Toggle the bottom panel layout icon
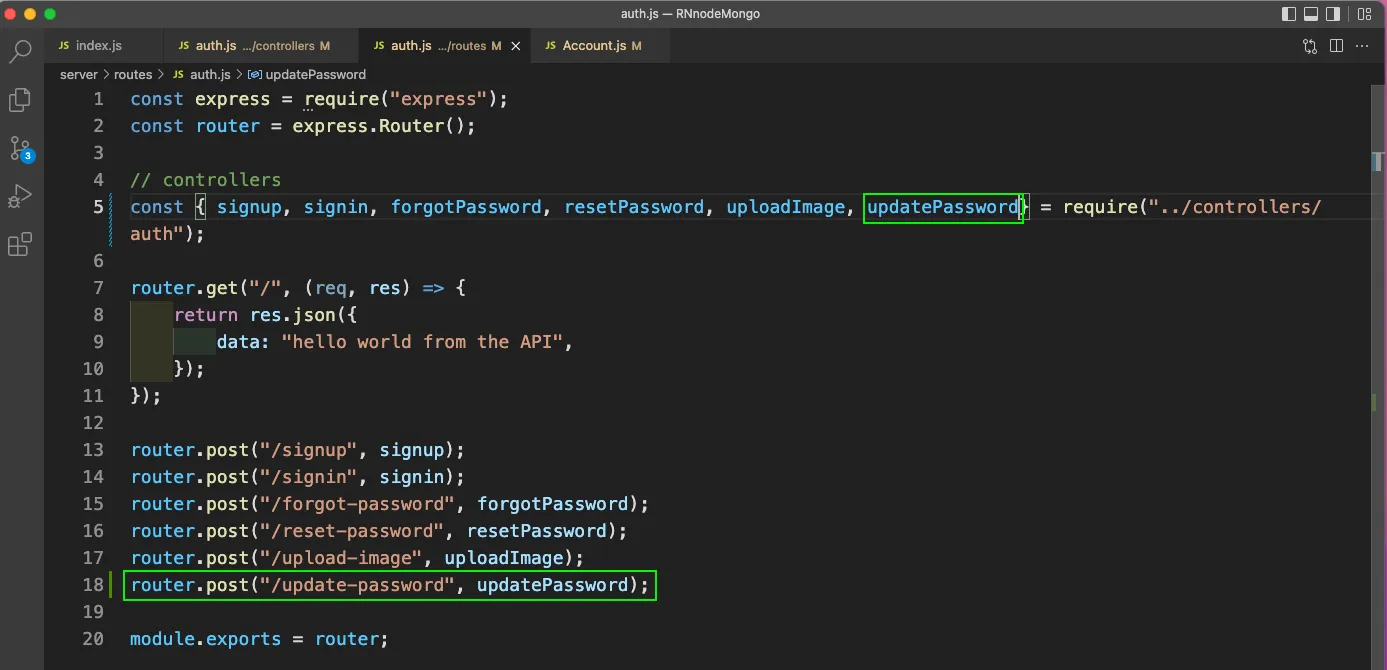 (x=1311, y=14)
